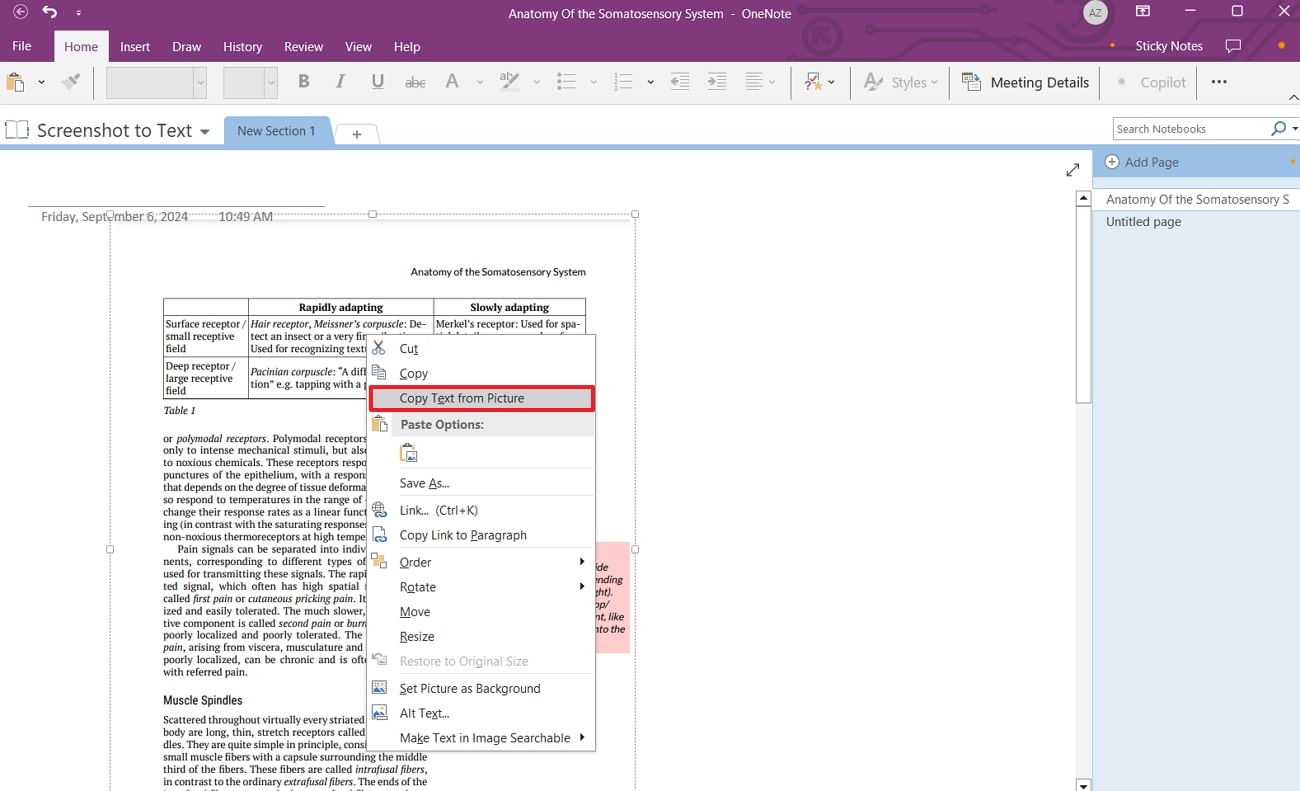Open the Paste options dropdown arrow
The width and height of the screenshot is (1300, 791).
(x=41, y=82)
